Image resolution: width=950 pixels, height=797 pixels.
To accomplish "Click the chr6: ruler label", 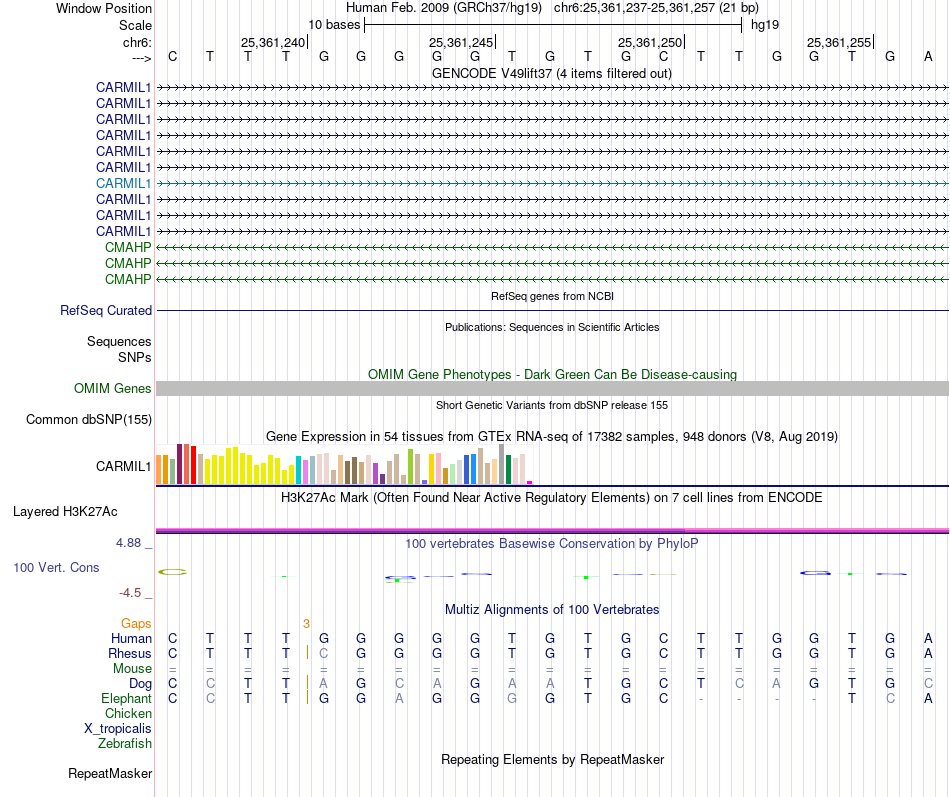I will [x=137, y=42].
